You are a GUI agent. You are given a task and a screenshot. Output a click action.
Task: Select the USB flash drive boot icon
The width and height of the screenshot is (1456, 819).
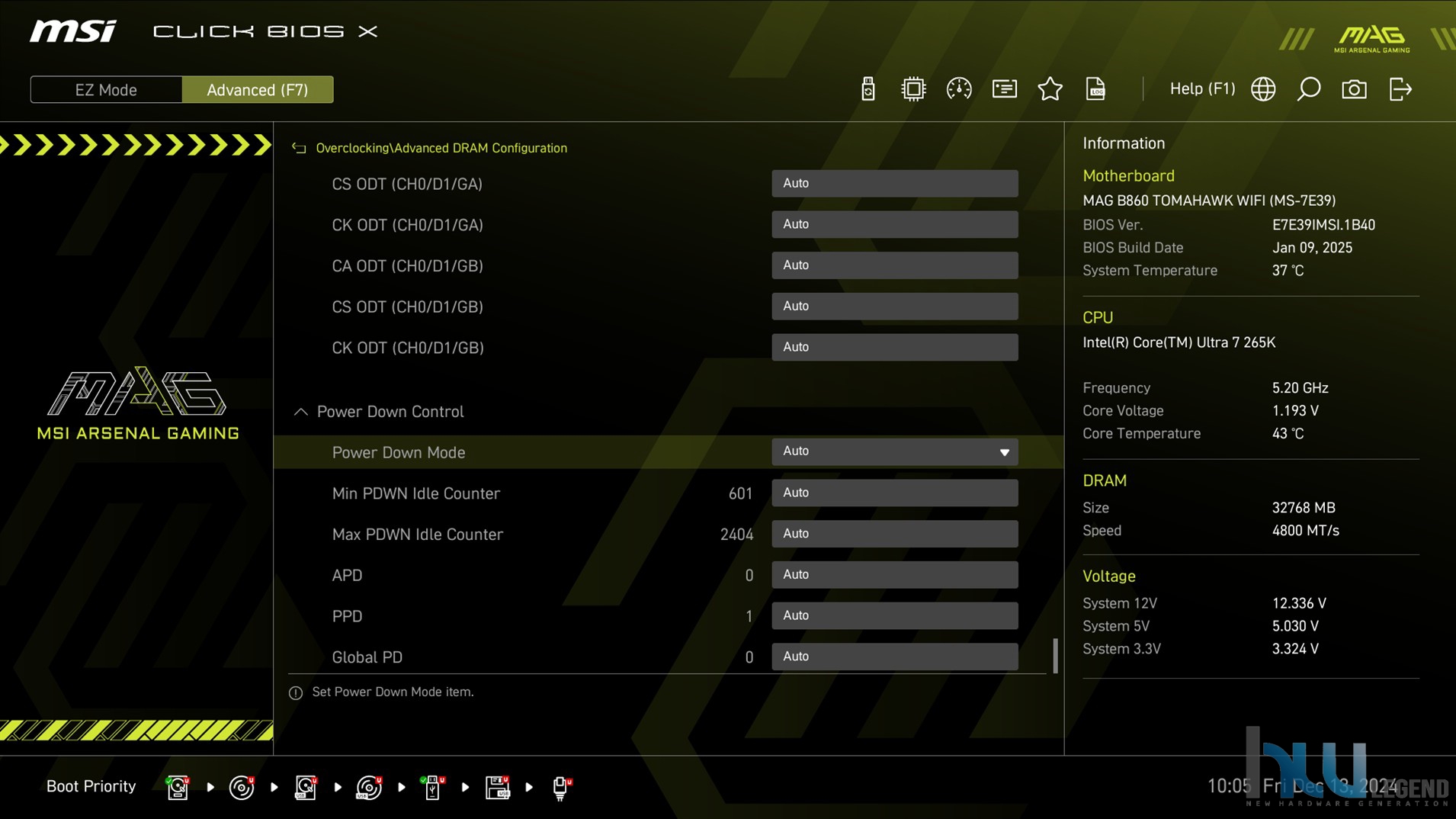(x=433, y=787)
